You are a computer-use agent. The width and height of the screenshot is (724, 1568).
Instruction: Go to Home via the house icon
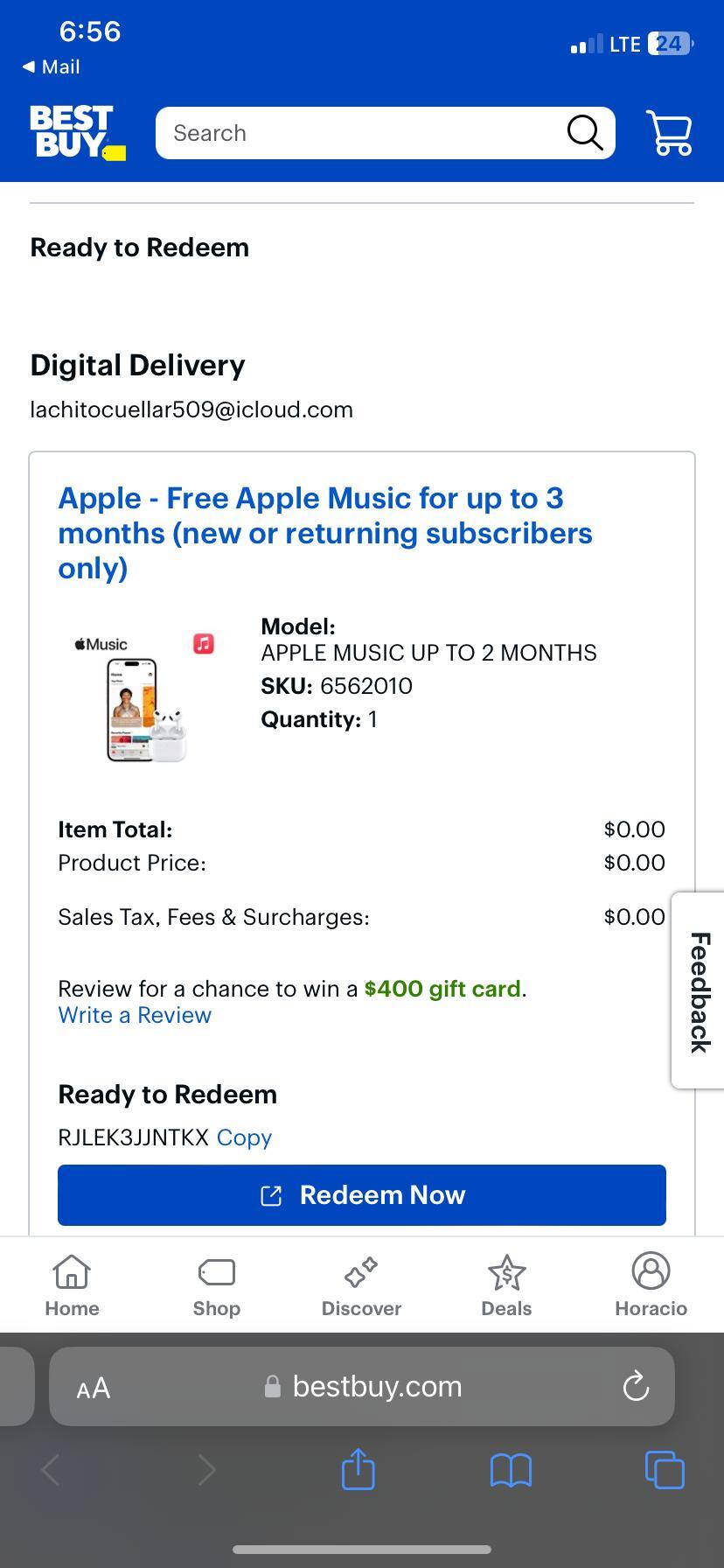[71, 1284]
